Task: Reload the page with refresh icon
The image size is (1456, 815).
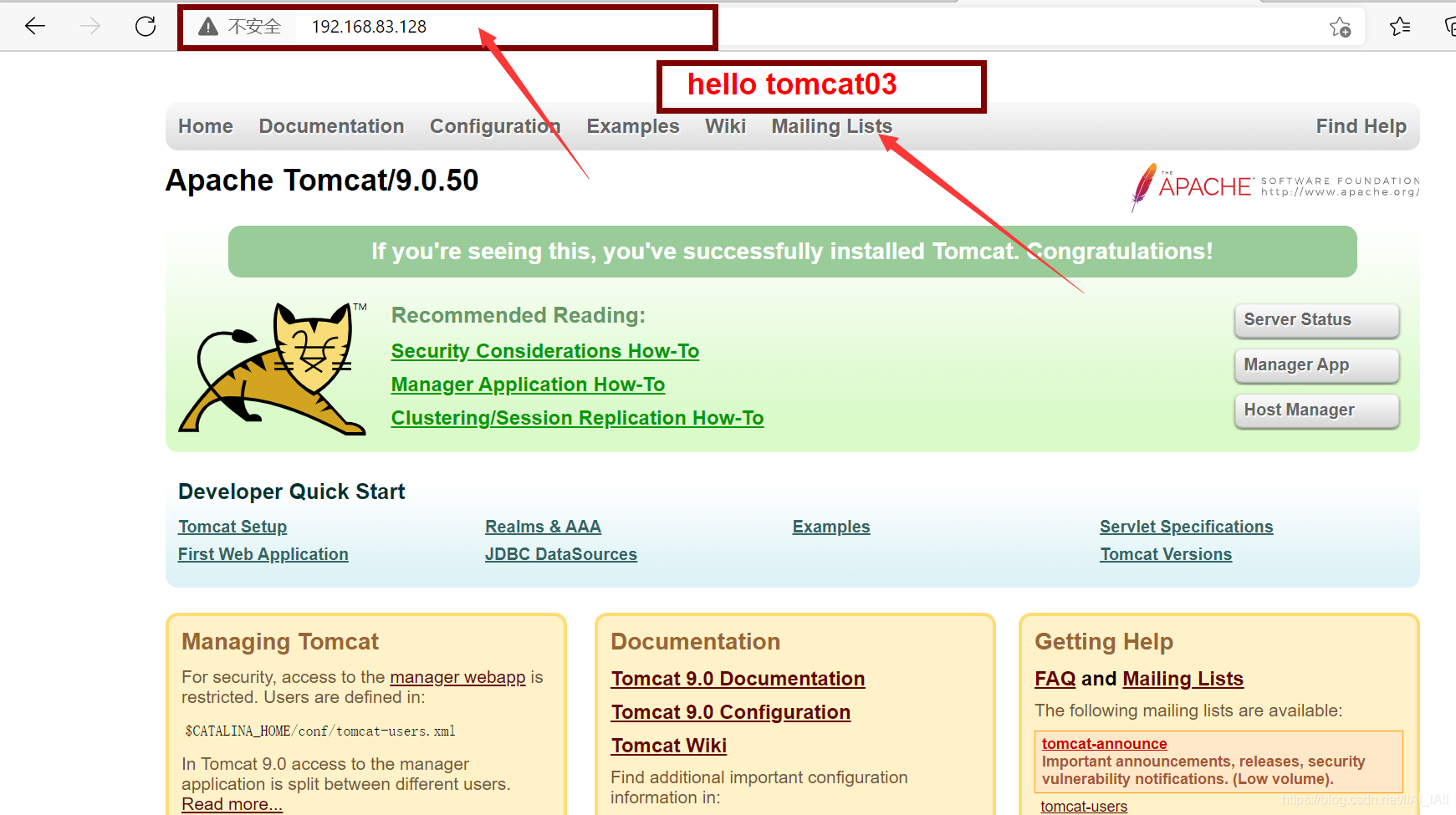Action: (146, 26)
